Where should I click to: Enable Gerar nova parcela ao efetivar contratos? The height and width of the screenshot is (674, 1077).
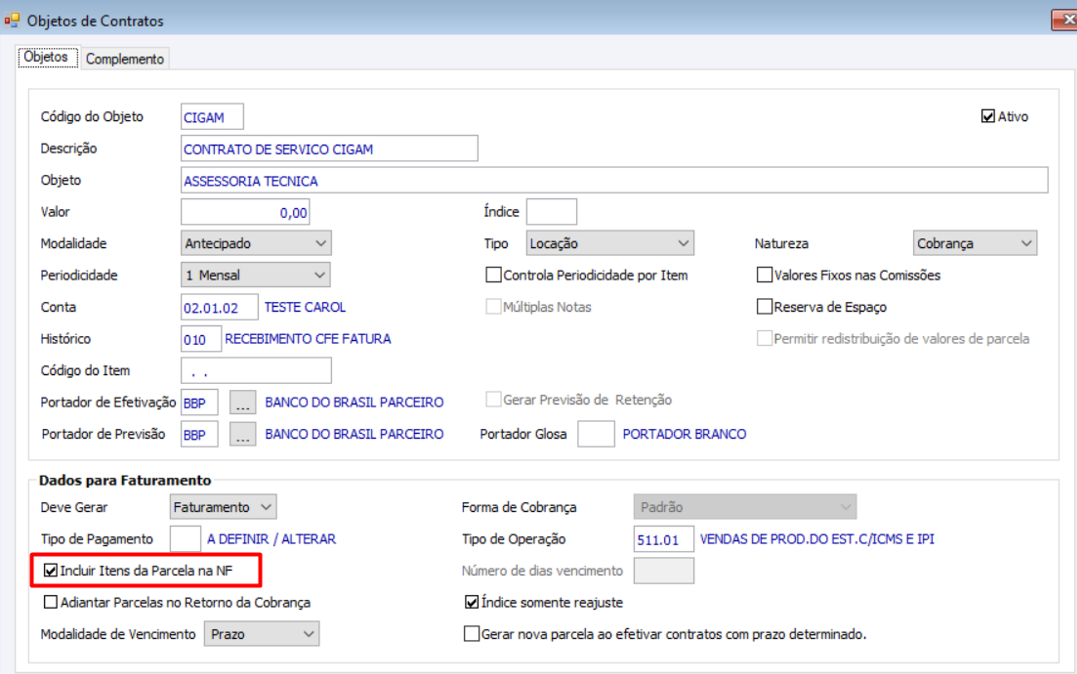tap(471, 633)
